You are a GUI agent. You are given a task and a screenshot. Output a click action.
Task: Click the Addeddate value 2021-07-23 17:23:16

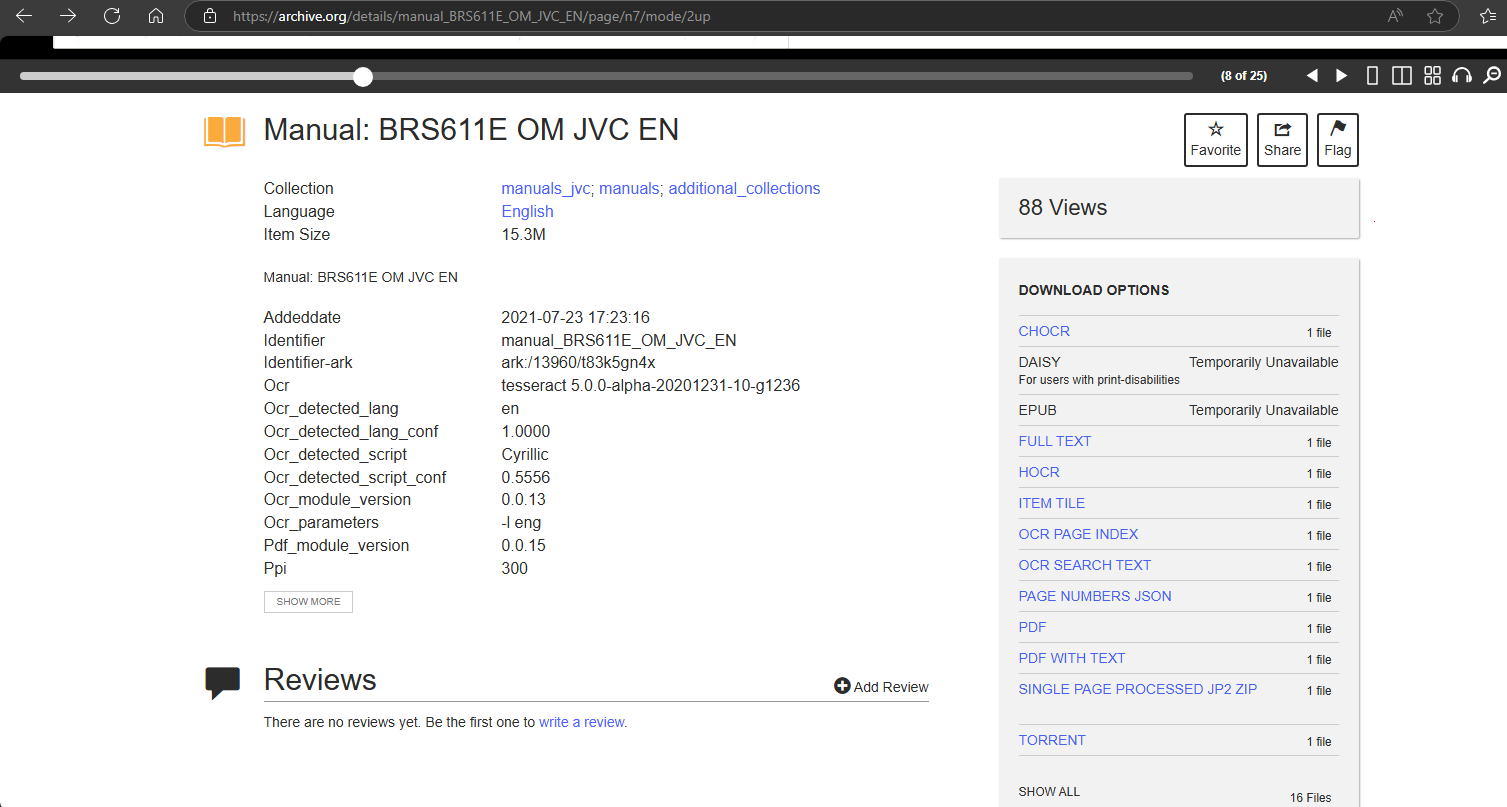(575, 317)
